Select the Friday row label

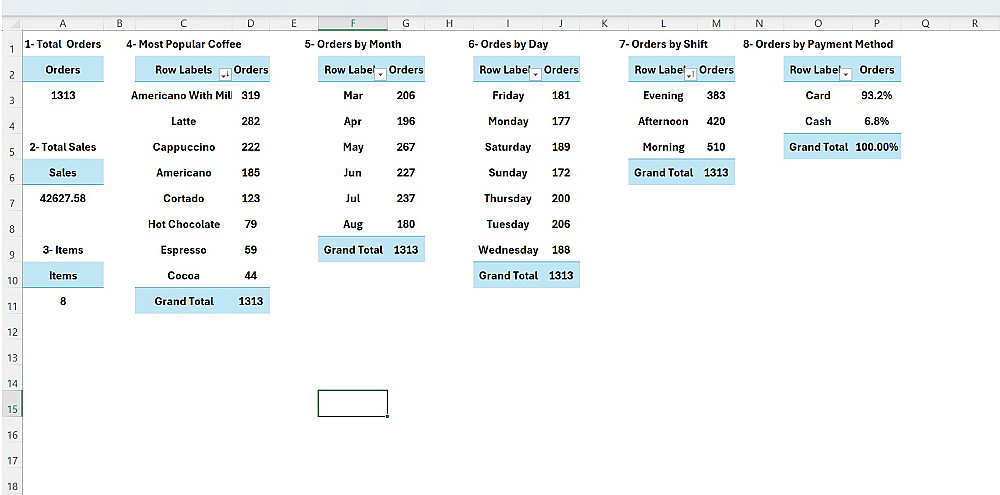tap(508, 96)
